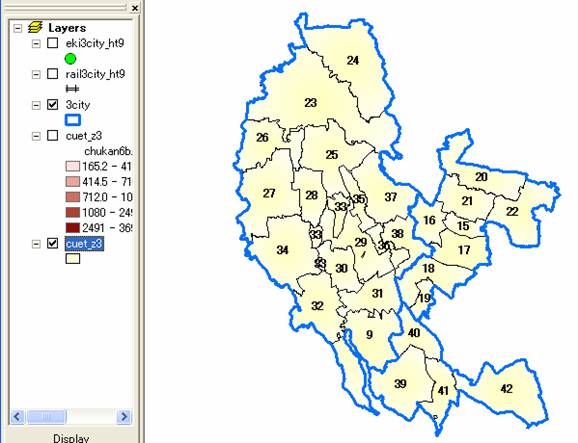
Task: Click the railway line symbol under rail3city_ht9
Action: click(72, 88)
